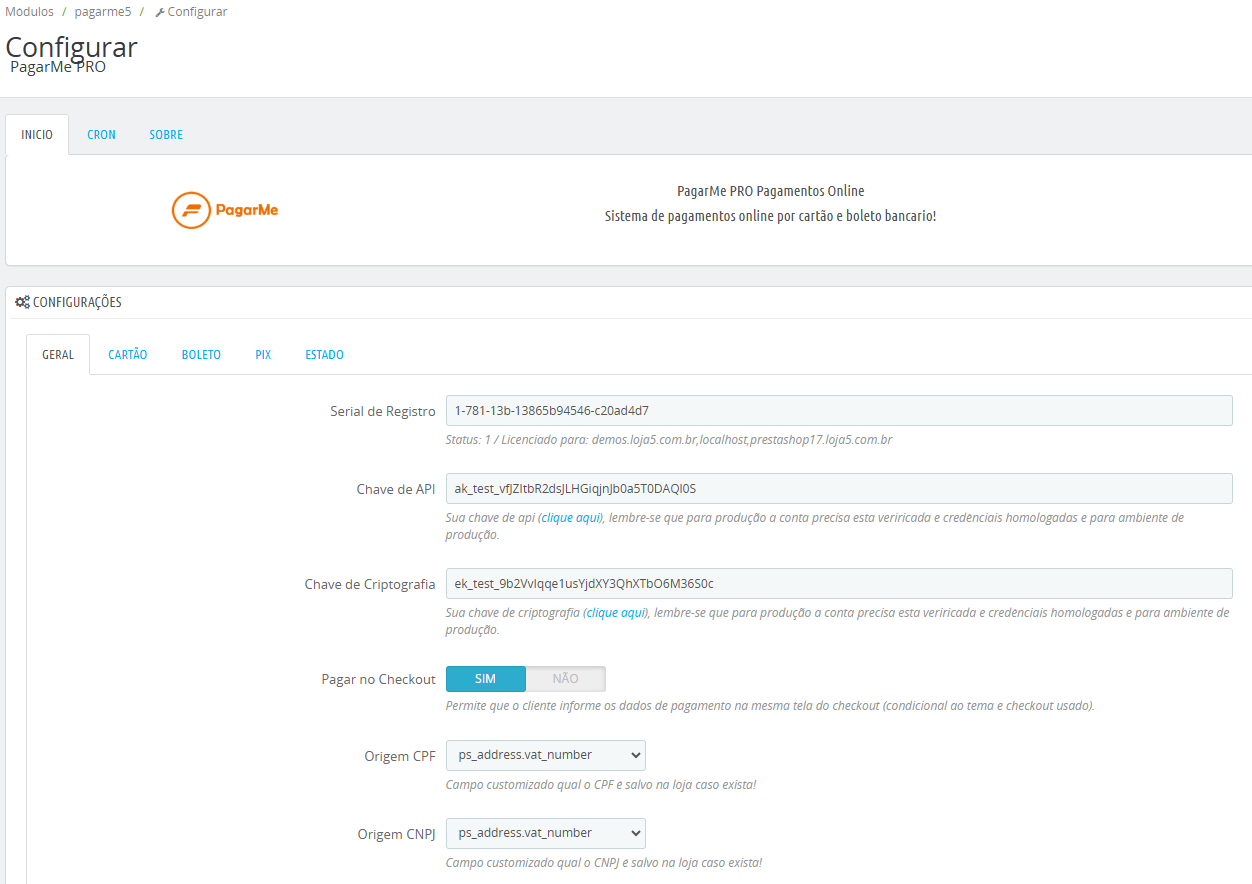Open the ESTADO settings tab
1252x884 pixels.
click(x=324, y=355)
